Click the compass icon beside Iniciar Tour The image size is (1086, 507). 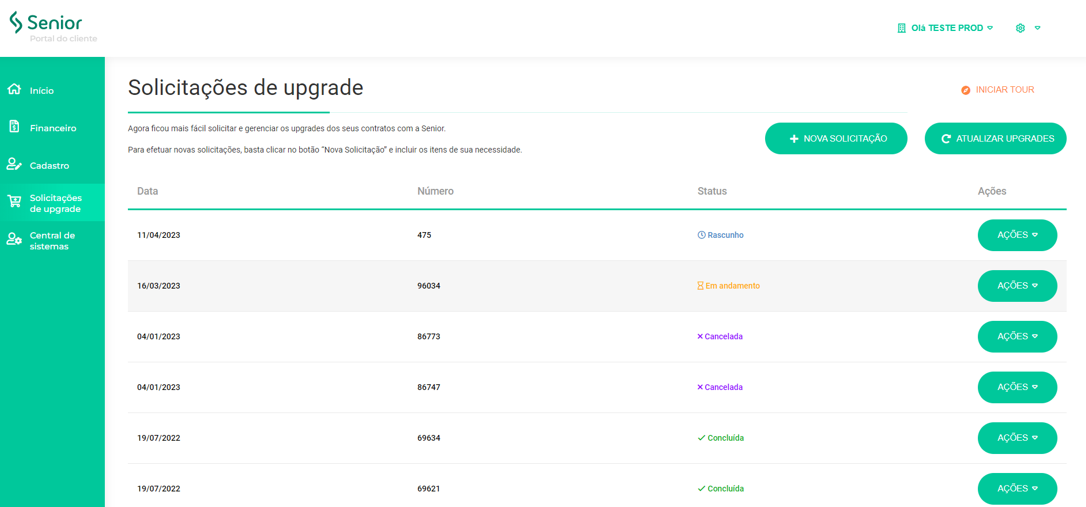(x=965, y=90)
